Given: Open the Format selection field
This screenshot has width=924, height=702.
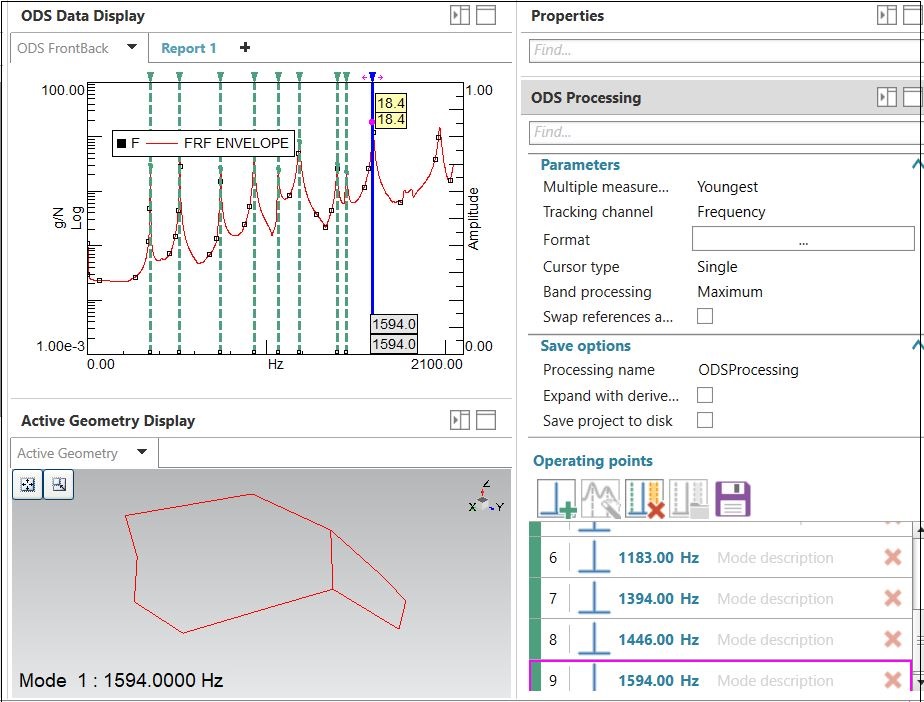Looking at the screenshot, I should [x=803, y=239].
